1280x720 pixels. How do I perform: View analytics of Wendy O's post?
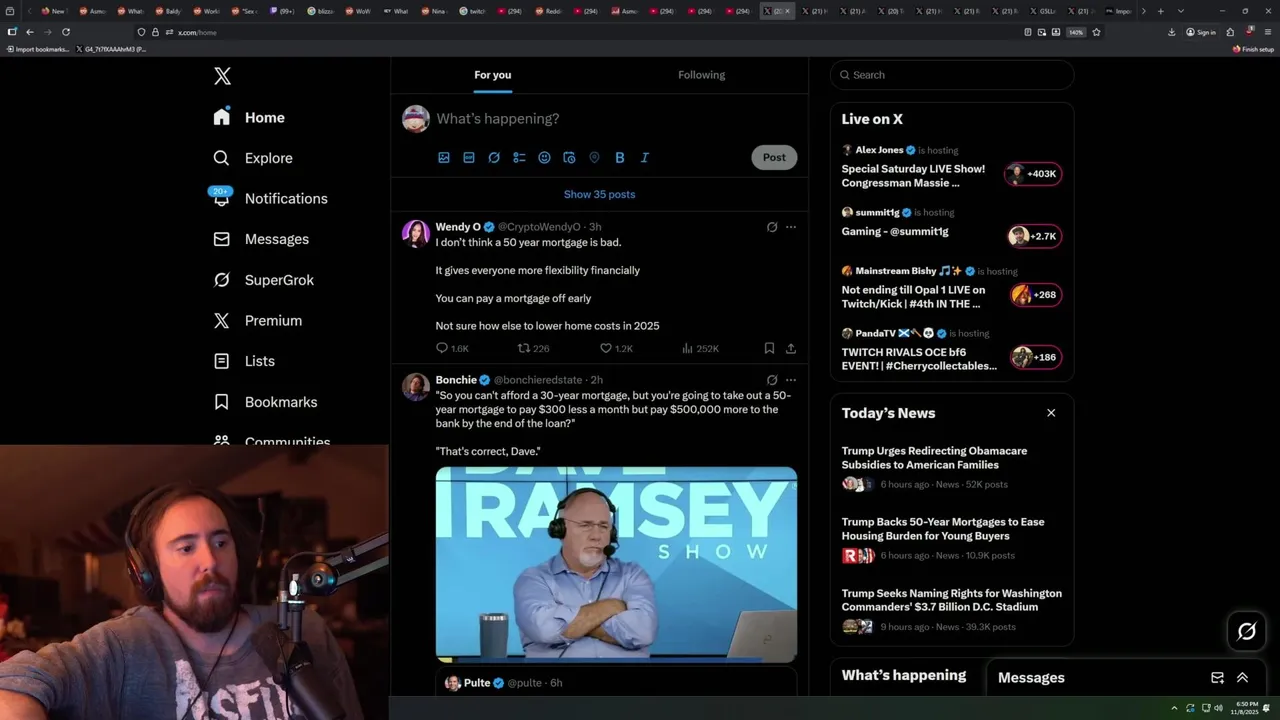tap(700, 348)
